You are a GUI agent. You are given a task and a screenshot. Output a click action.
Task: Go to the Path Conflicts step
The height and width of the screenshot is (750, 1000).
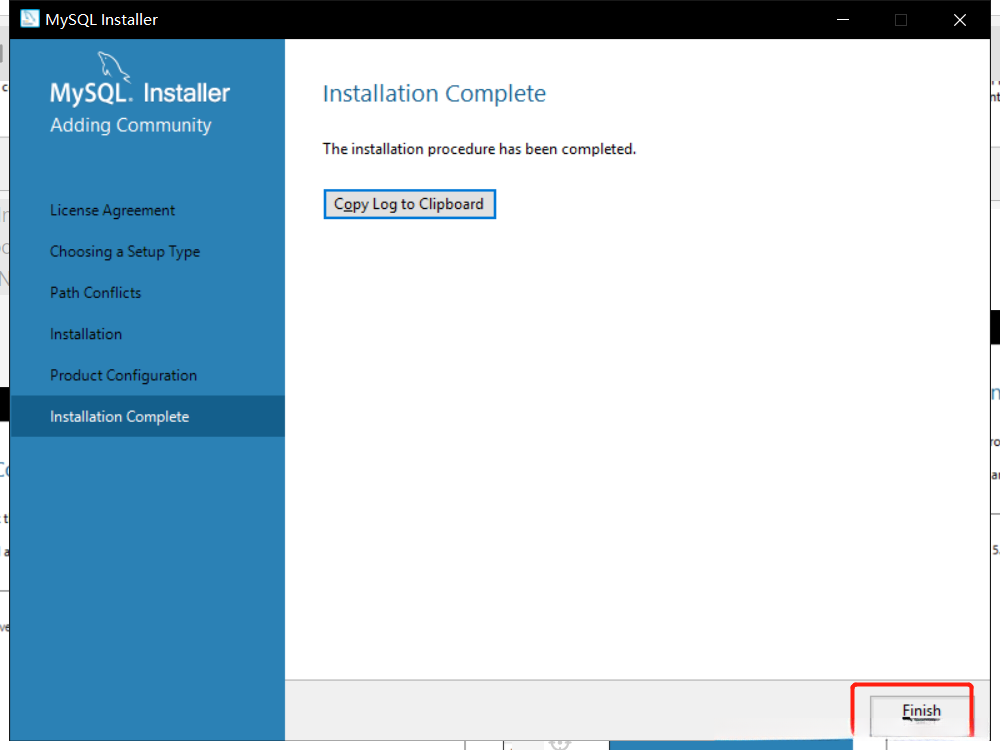(96, 293)
